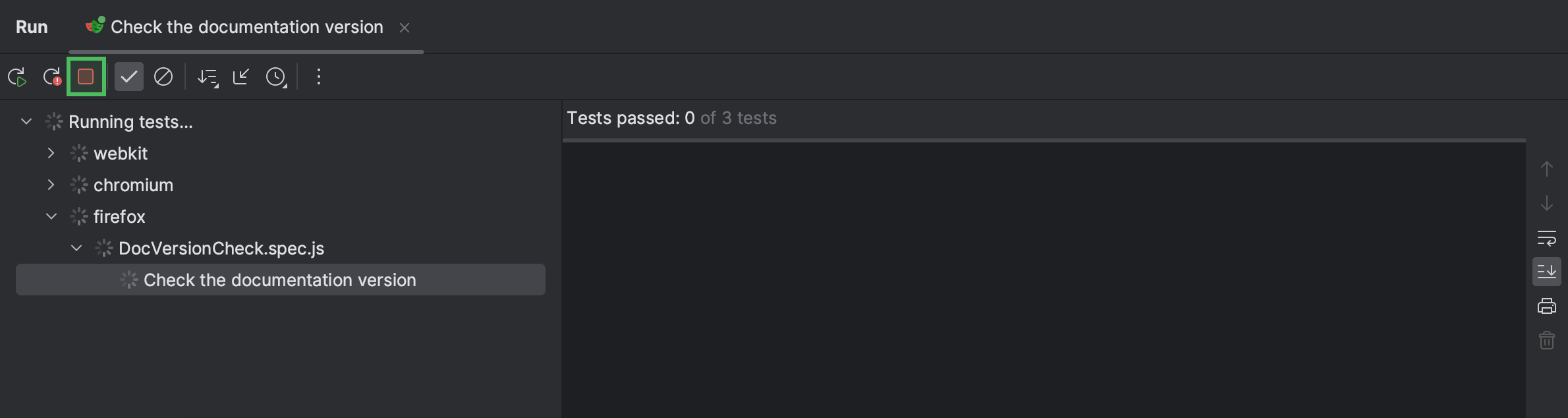Select DocVersionCheck.spec.js in the tree
The image size is (1568, 418).
point(221,248)
